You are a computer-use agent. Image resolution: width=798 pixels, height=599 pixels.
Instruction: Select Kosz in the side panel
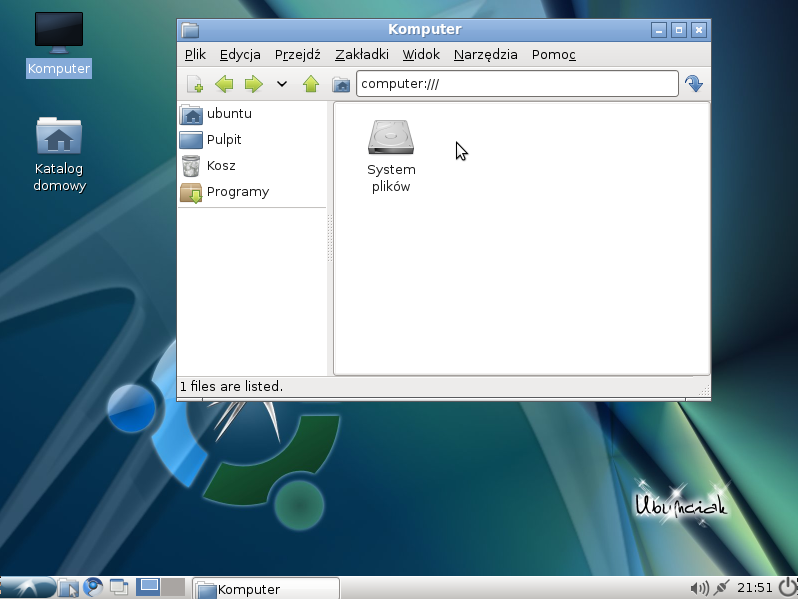coord(220,166)
